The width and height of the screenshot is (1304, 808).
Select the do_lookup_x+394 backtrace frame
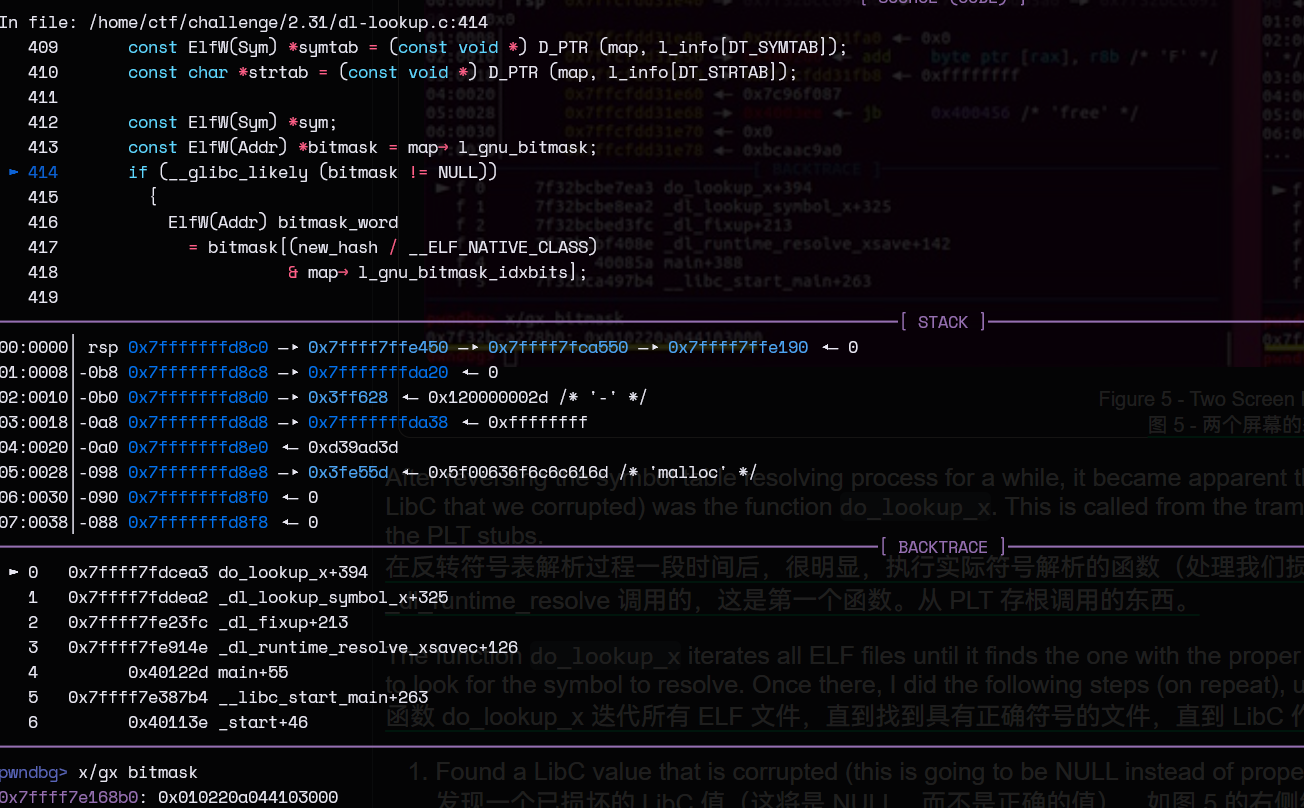click(292, 572)
